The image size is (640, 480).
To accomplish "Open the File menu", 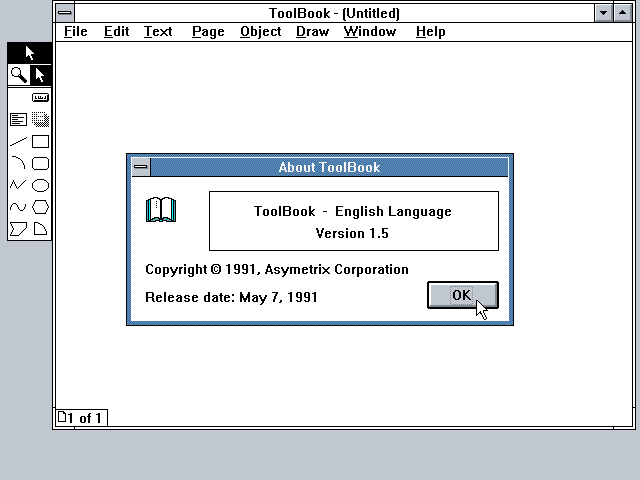I will click(x=76, y=32).
